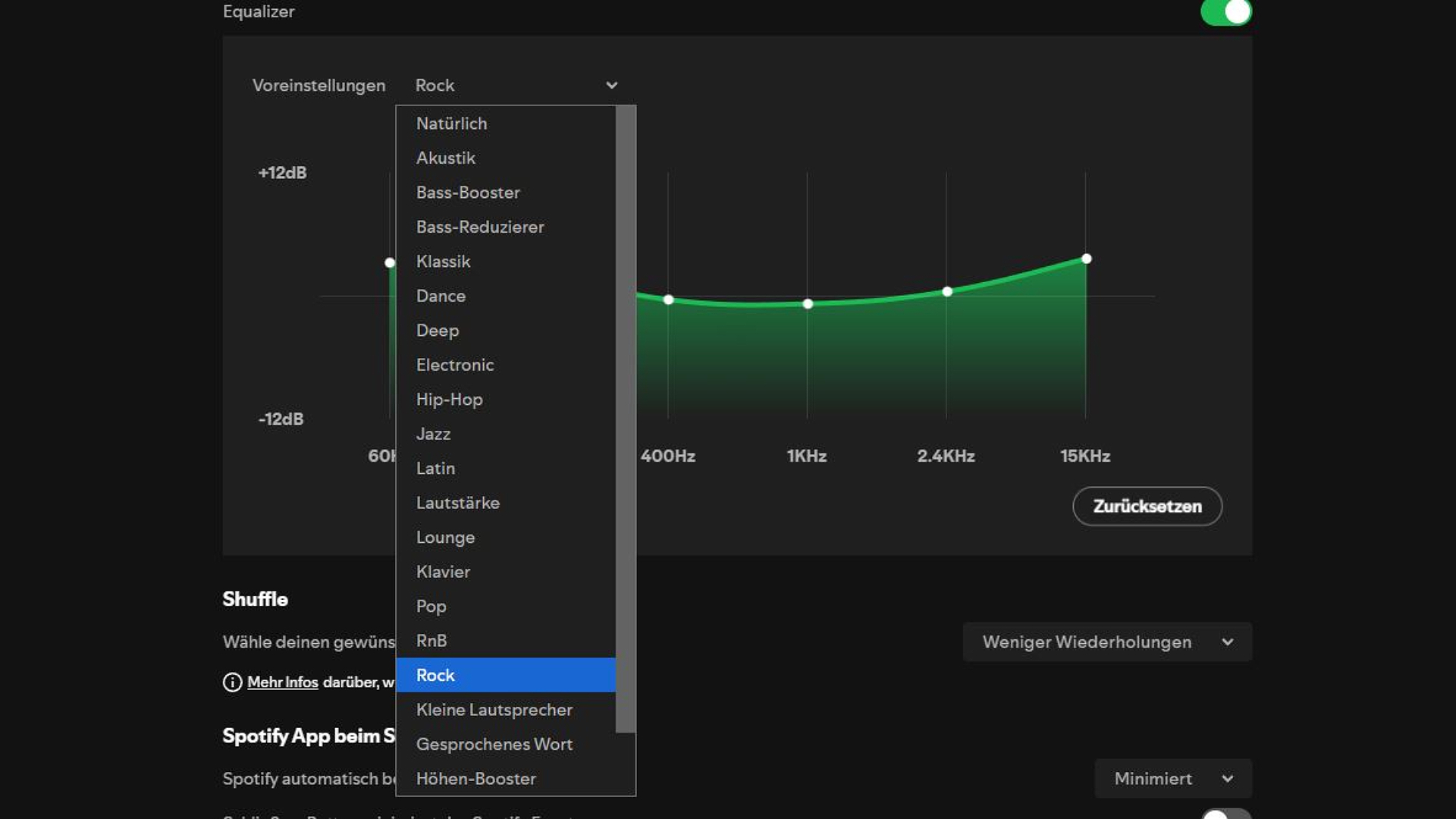Screen dimensions: 1456x819
Task: Select the Electronic preset
Action: pyautogui.click(x=454, y=365)
